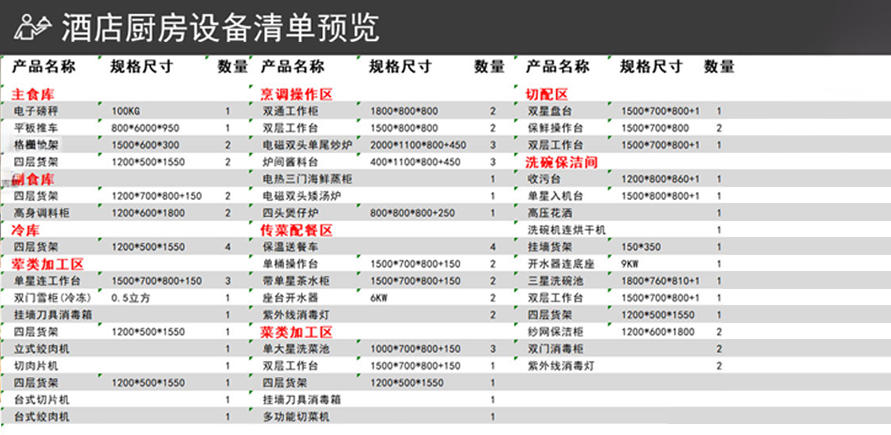Screen dimensions: 891x435
Task: Click the 台式切片机 product cell
Action: tap(41, 400)
